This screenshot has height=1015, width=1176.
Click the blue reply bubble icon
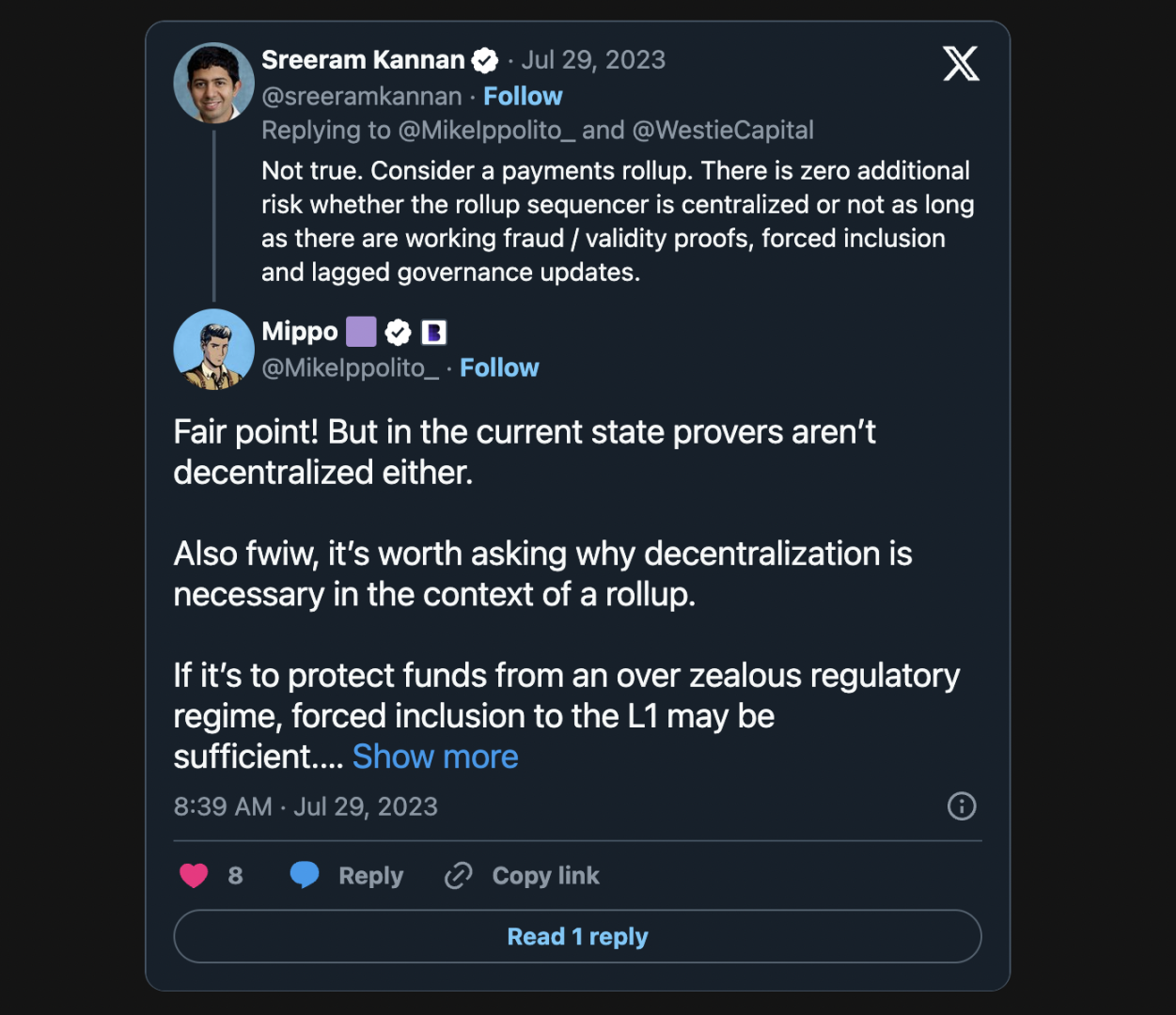click(x=305, y=875)
